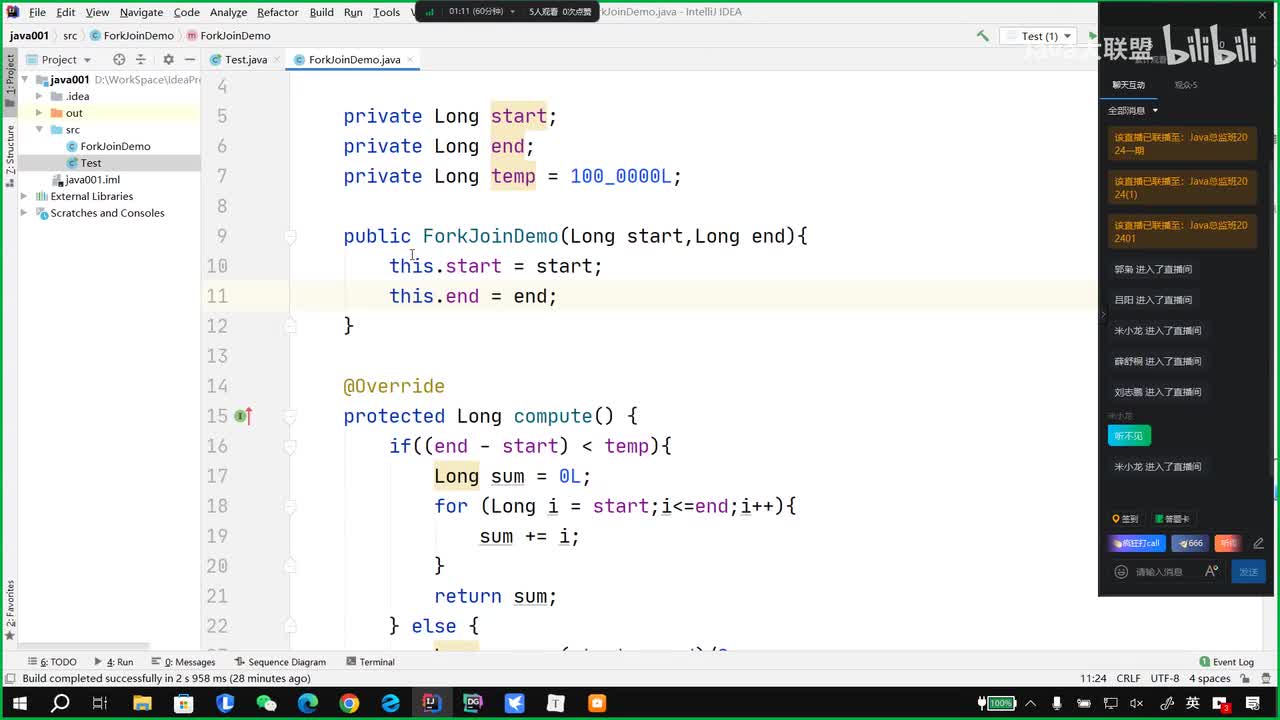Open DataGrip from the taskbar

point(473,703)
